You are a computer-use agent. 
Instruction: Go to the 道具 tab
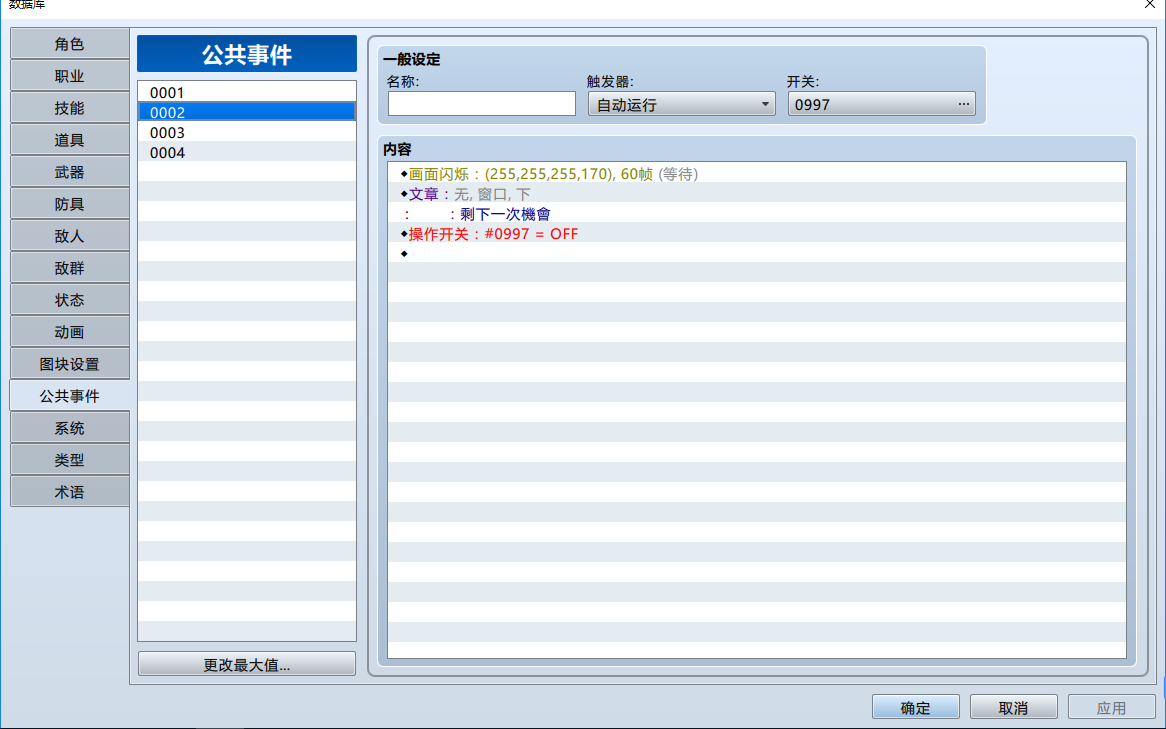coord(69,140)
